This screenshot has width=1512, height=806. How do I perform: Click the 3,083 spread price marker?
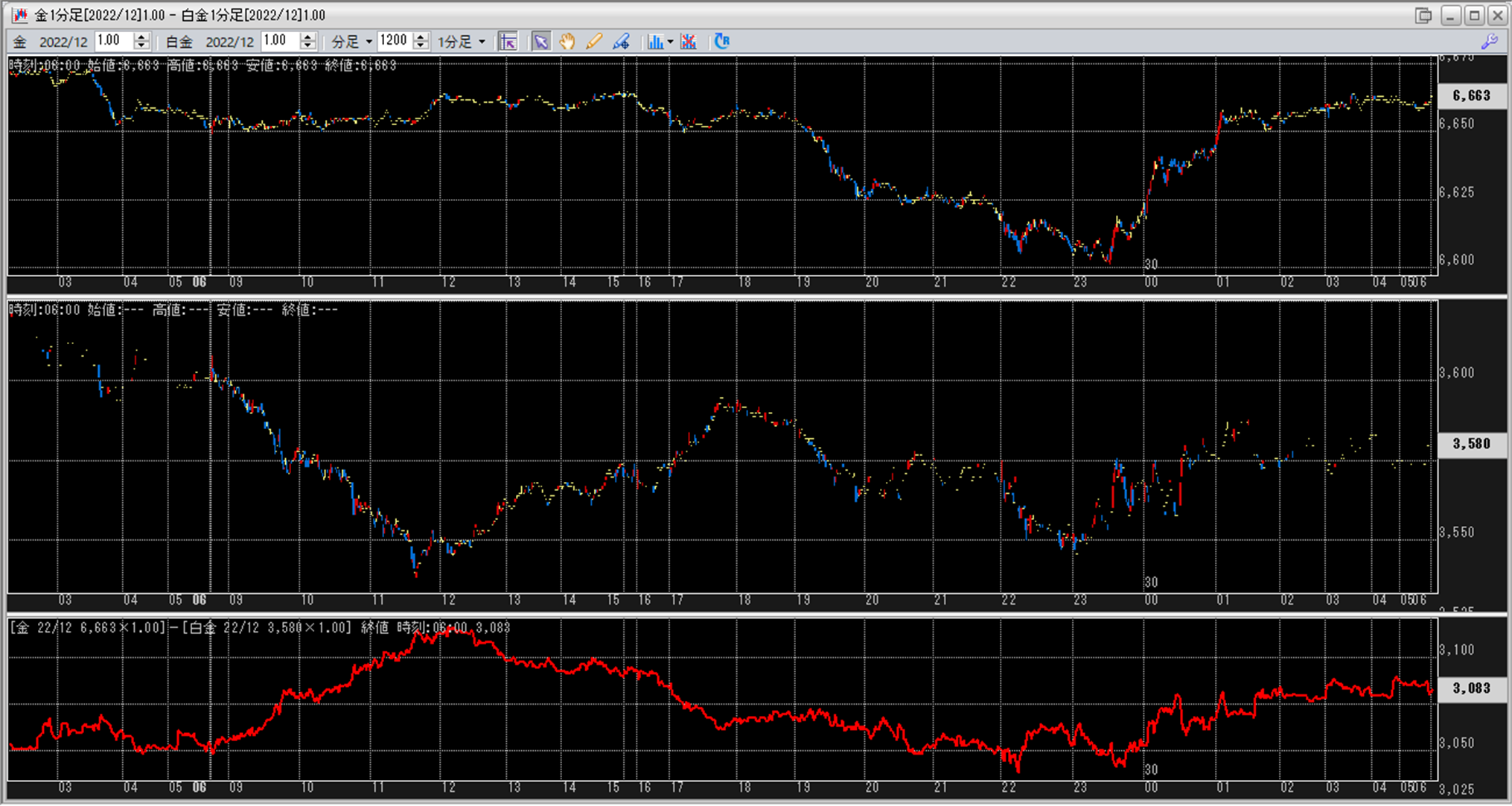[x=1471, y=688]
